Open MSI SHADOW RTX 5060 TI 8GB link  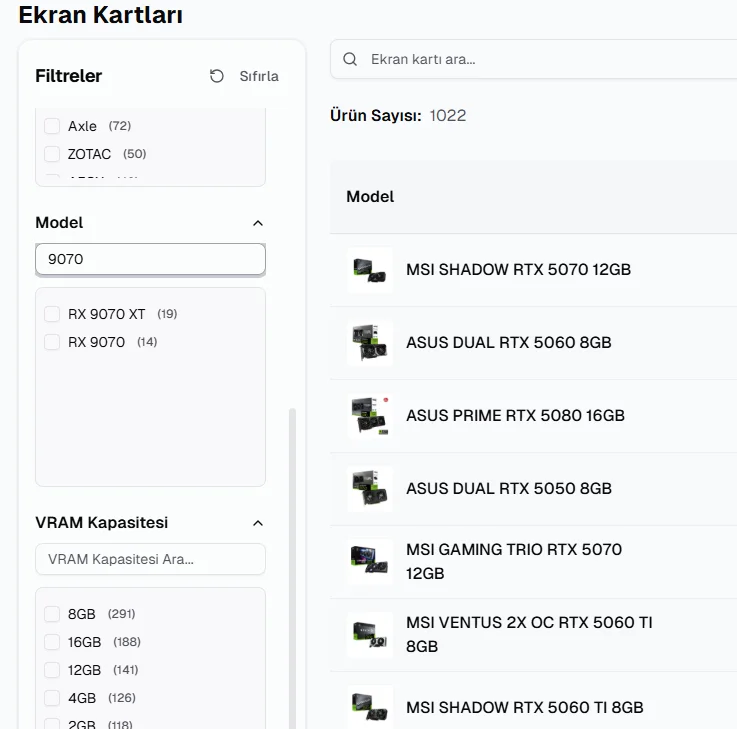tap(525, 707)
